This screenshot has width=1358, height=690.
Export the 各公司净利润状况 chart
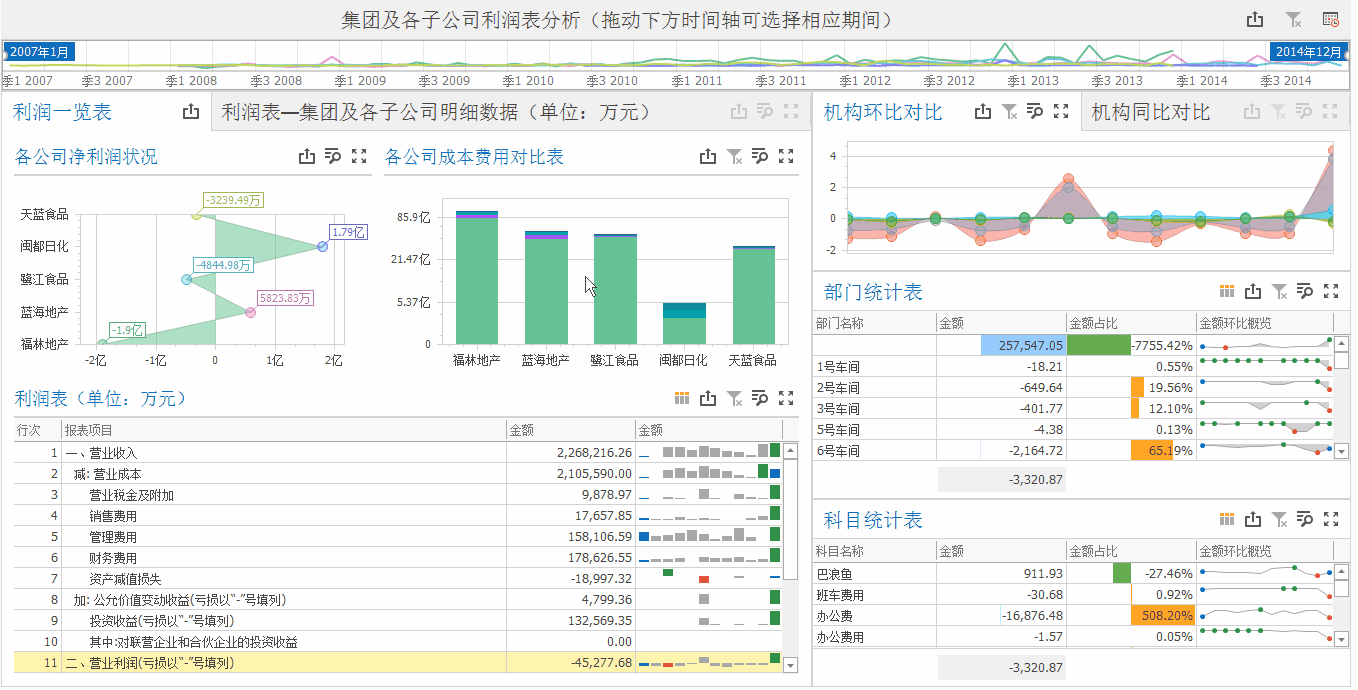[x=307, y=156]
